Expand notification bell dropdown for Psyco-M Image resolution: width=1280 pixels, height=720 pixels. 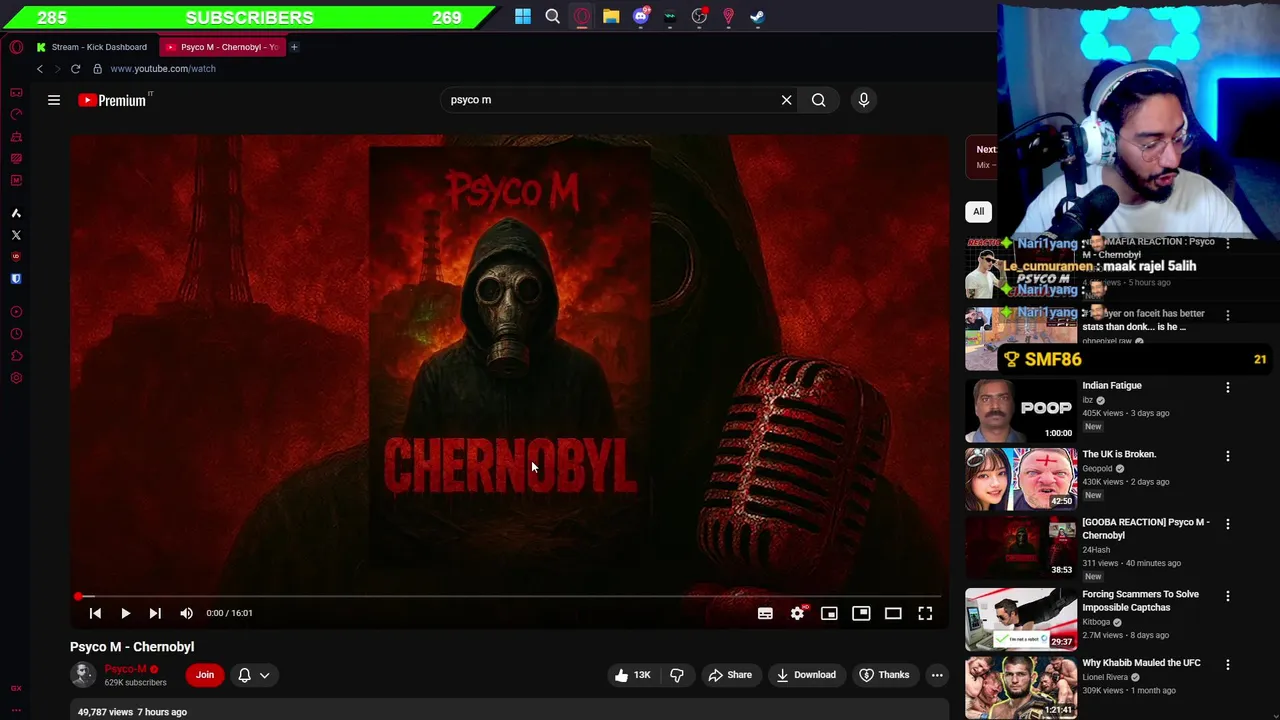(254, 675)
